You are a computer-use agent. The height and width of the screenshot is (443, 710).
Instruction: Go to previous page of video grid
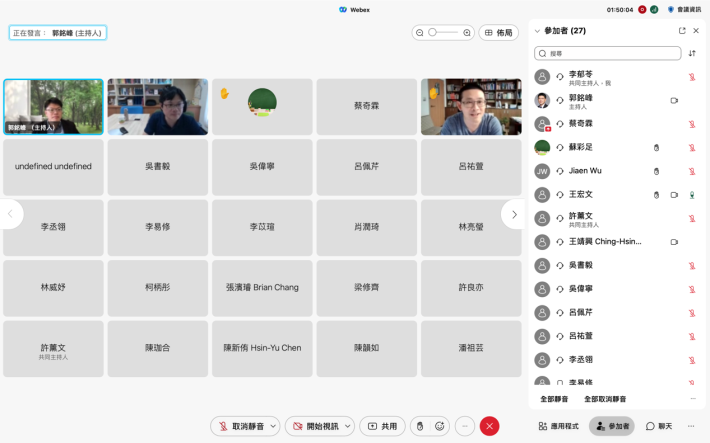(11, 214)
